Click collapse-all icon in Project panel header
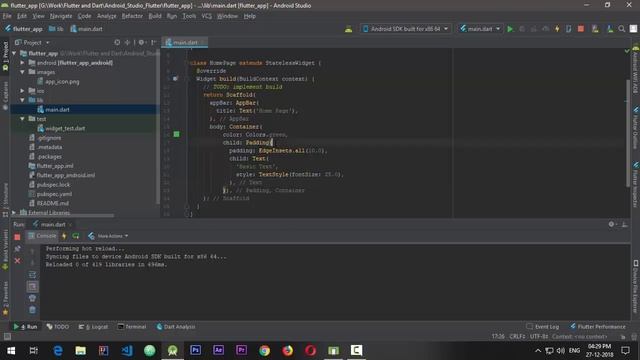Image resolution: width=640 pixels, height=360 pixels. pos(127,42)
